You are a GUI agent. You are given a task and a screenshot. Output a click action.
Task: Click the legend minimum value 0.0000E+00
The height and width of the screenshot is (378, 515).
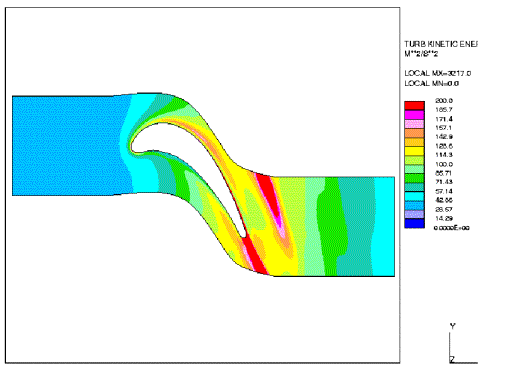pyautogui.click(x=452, y=228)
